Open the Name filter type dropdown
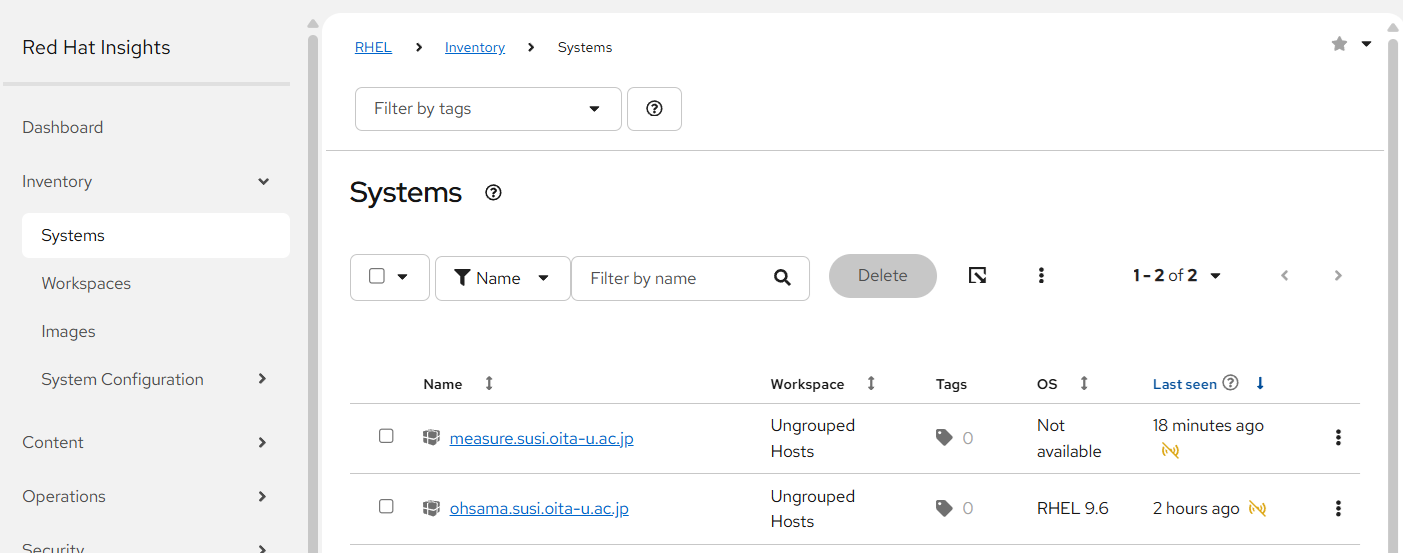Viewport: 1403px width, 553px height. click(x=503, y=278)
